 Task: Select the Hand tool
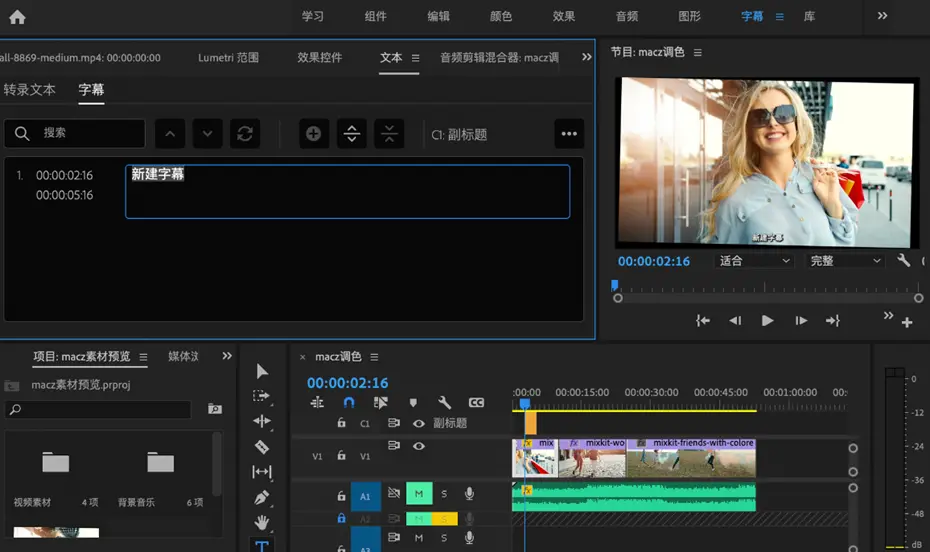pyautogui.click(x=262, y=522)
